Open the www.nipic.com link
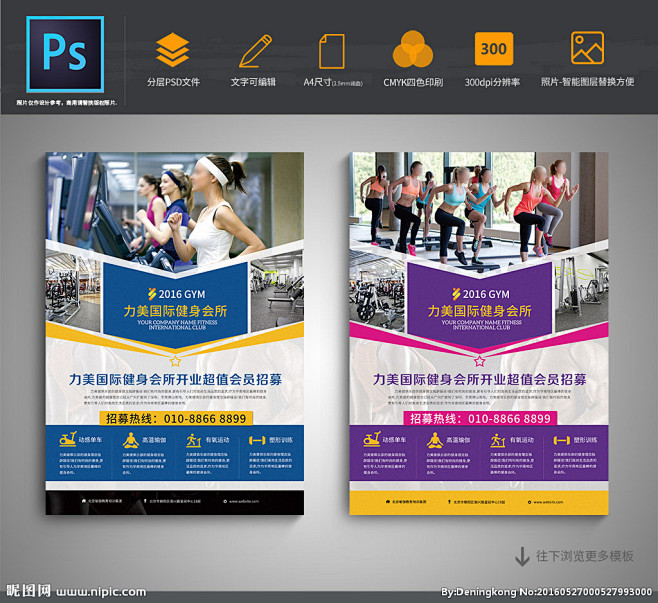The image size is (658, 603). [x=101, y=591]
